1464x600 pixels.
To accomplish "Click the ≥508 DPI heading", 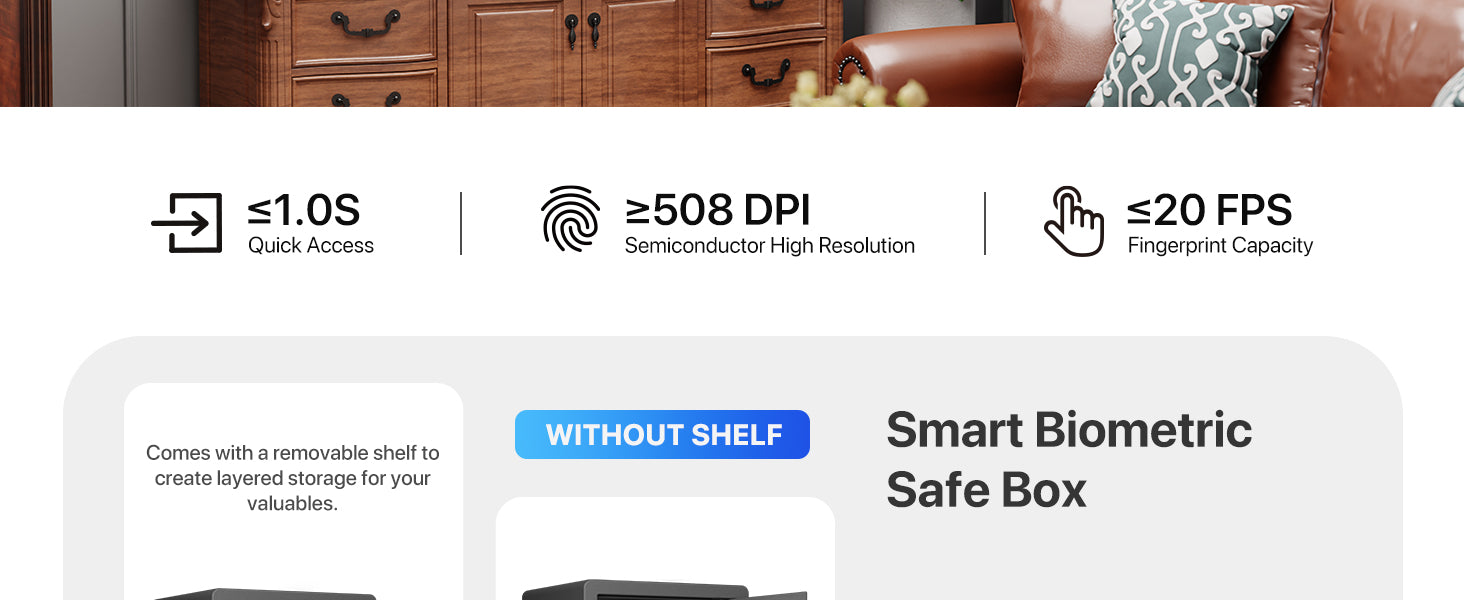I will (x=718, y=211).
